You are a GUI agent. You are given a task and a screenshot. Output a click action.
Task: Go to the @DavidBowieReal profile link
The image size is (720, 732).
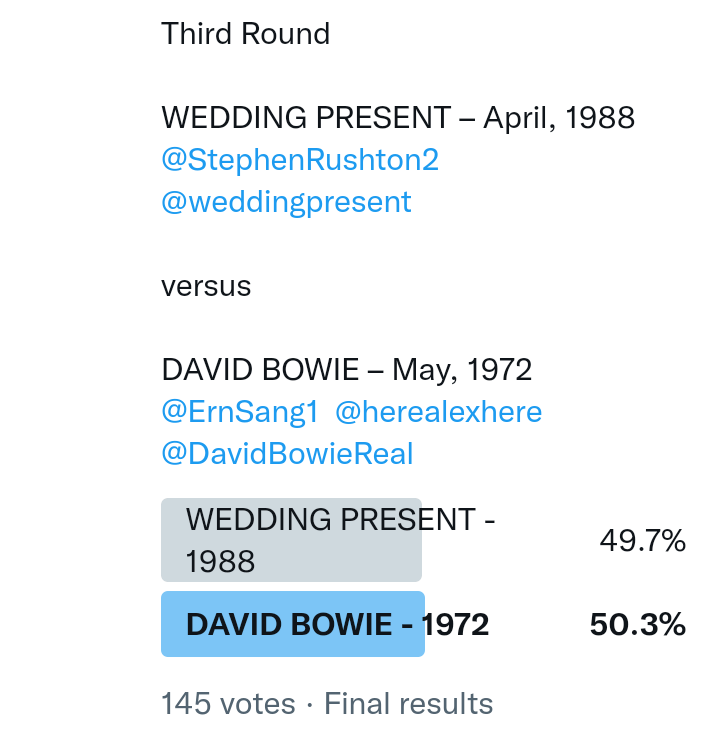pos(287,454)
